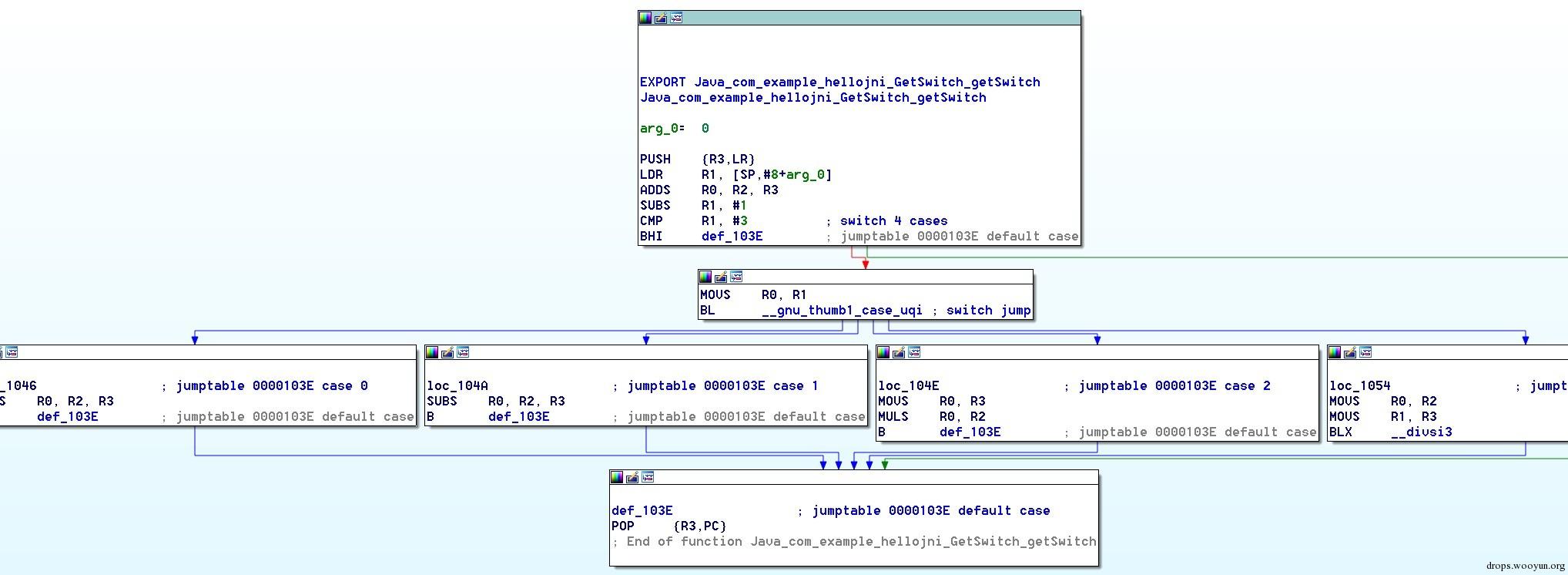Select the MULS R0, R2 instruction
Viewport: 1568px width, 575px height.
[x=932, y=416]
